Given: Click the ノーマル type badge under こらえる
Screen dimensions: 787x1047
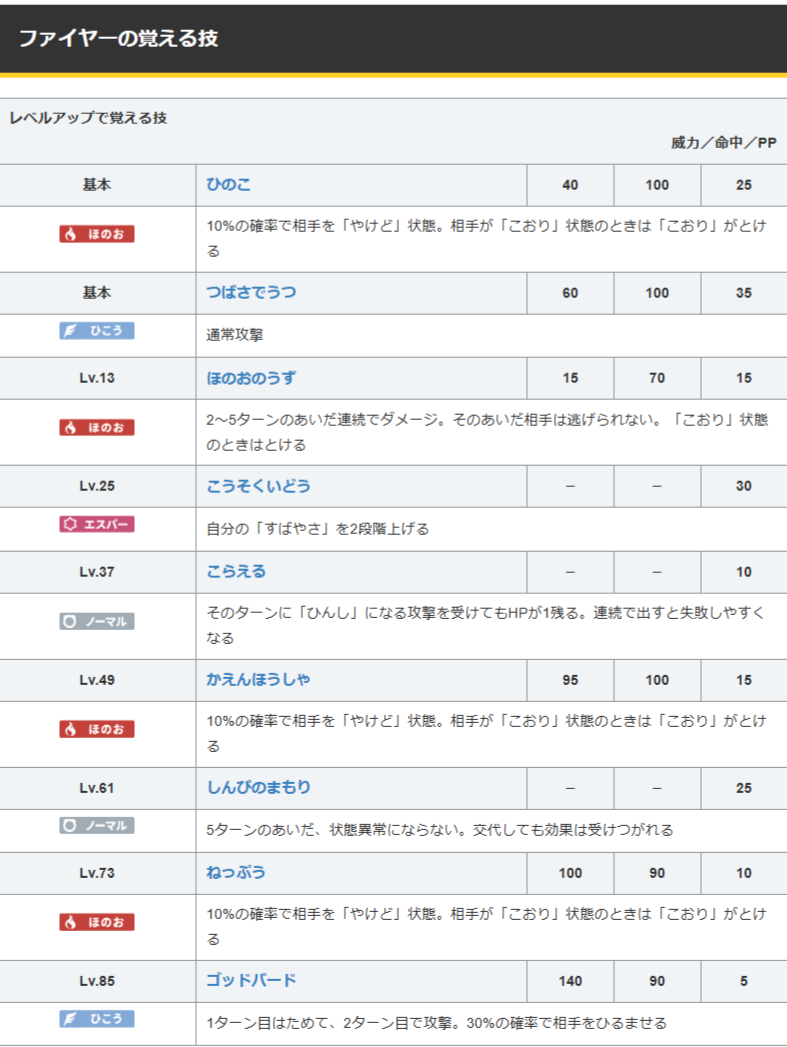Looking at the screenshot, I should click(x=96, y=621).
